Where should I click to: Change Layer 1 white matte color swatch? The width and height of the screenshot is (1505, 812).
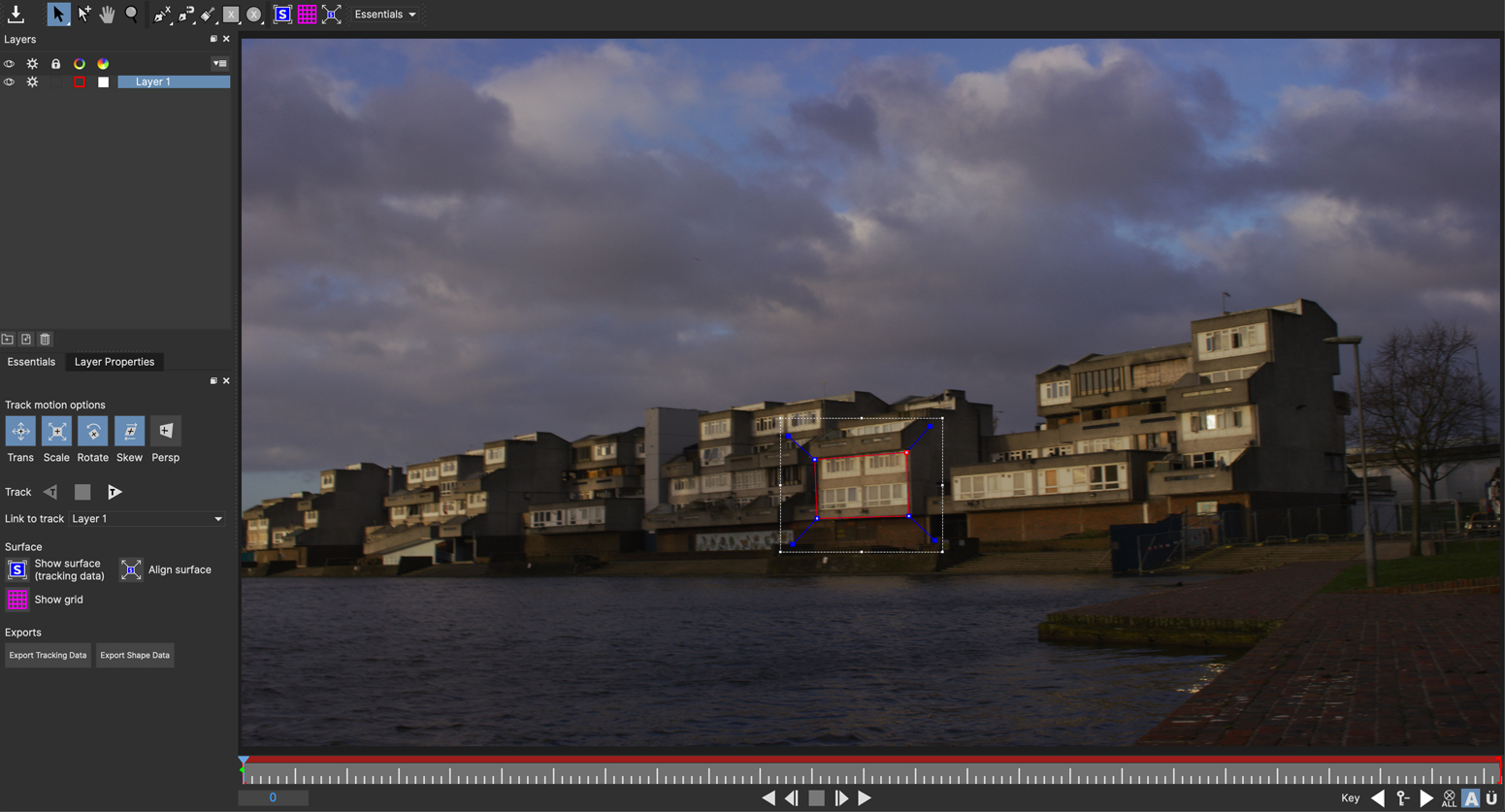coord(103,82)
